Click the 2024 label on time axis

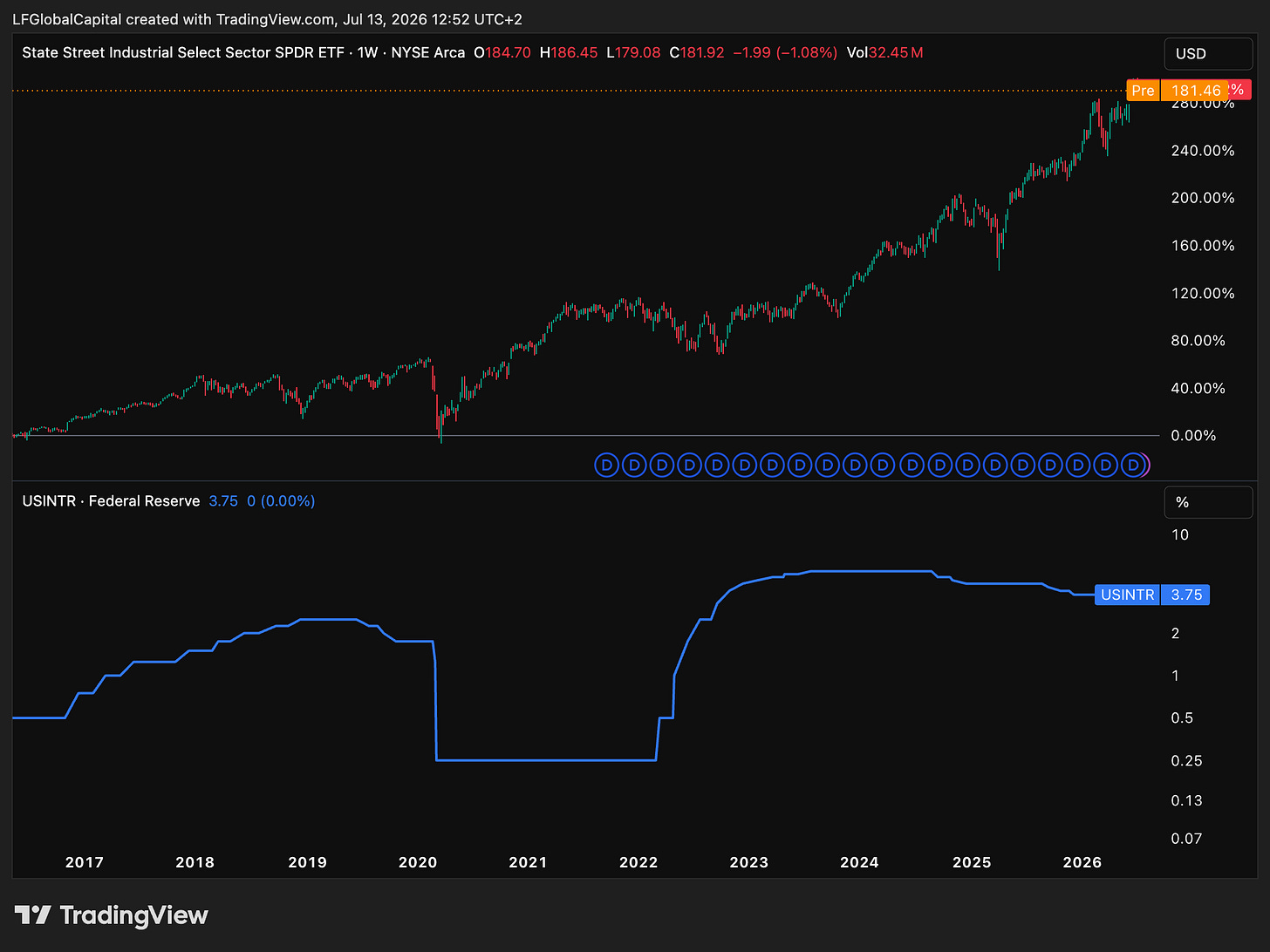point(859,862)
